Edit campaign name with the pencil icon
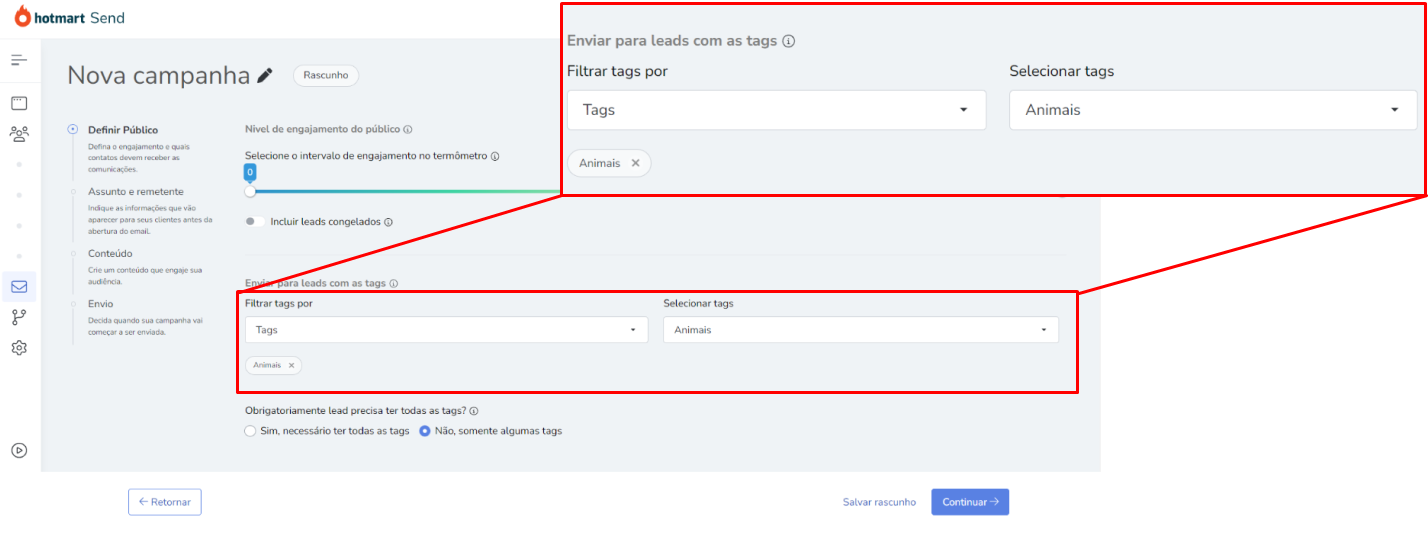This screenshot has height=545, width=1428. pyautogui.click(x=265, y=75)
